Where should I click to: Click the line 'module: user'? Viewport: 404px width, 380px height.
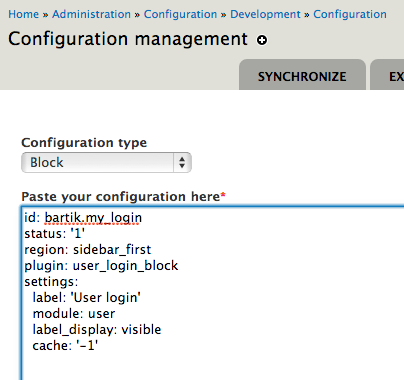click(x=74, y=314)
